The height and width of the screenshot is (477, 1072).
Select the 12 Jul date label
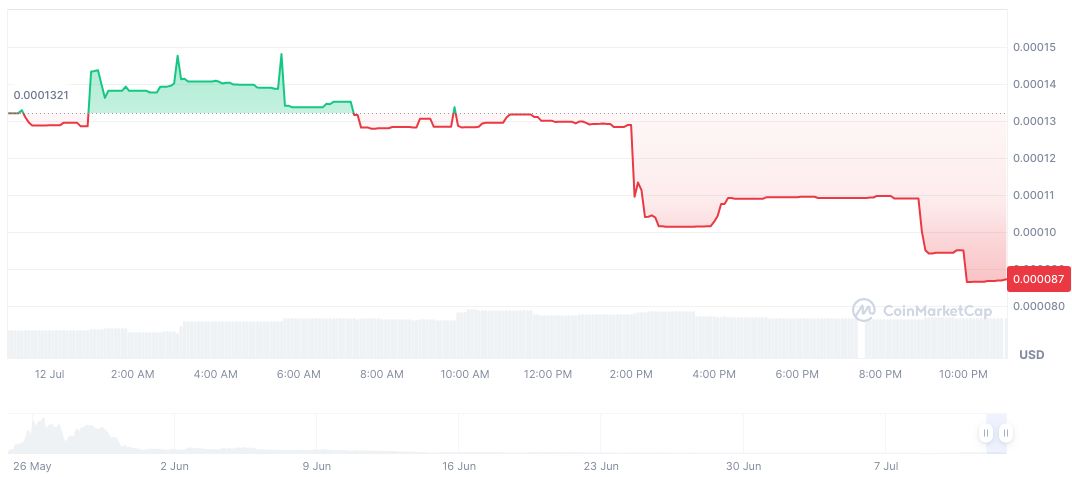coord(49,374)
